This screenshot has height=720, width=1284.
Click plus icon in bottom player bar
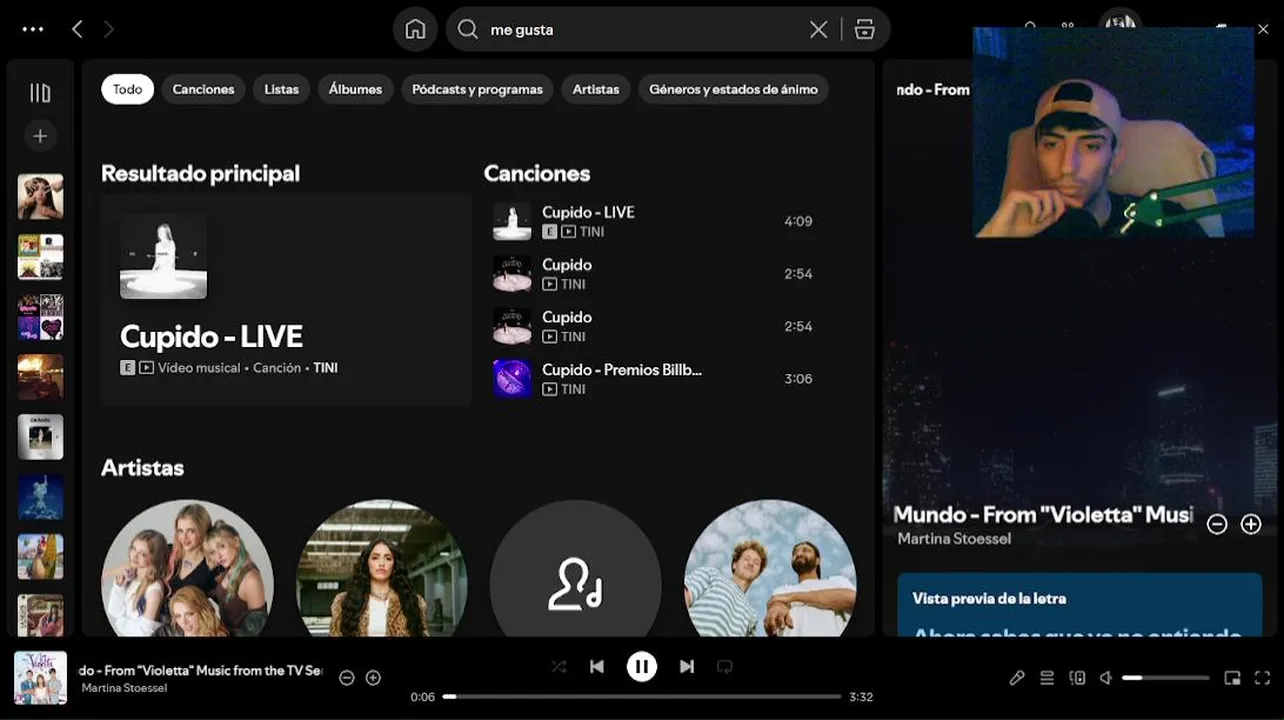(373, 678)
